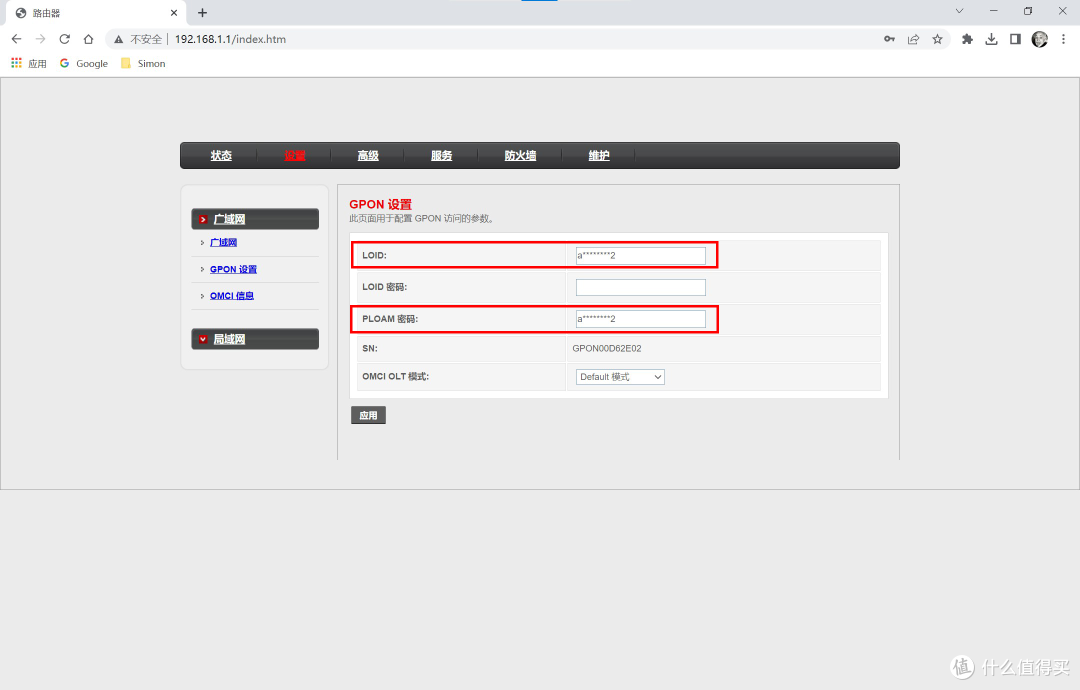Reload the router page
The image size is (1080, 690).
click(65, 39)
